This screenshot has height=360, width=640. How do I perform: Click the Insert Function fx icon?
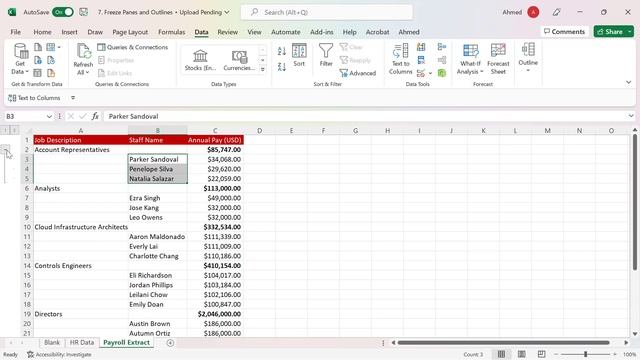(95, 116)
